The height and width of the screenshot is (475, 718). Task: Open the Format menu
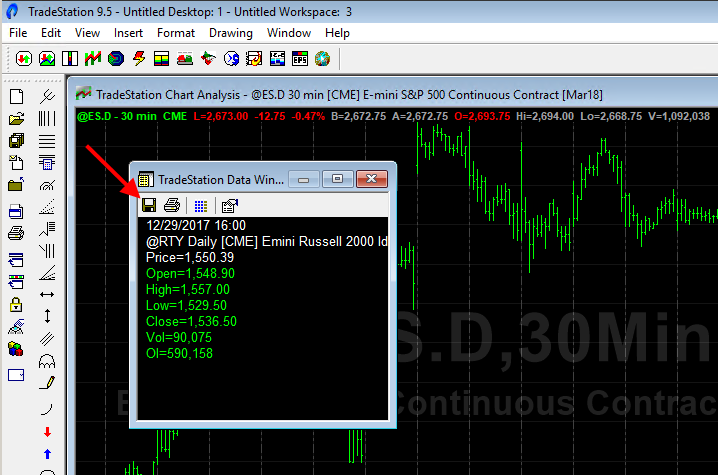pos(176,33)
